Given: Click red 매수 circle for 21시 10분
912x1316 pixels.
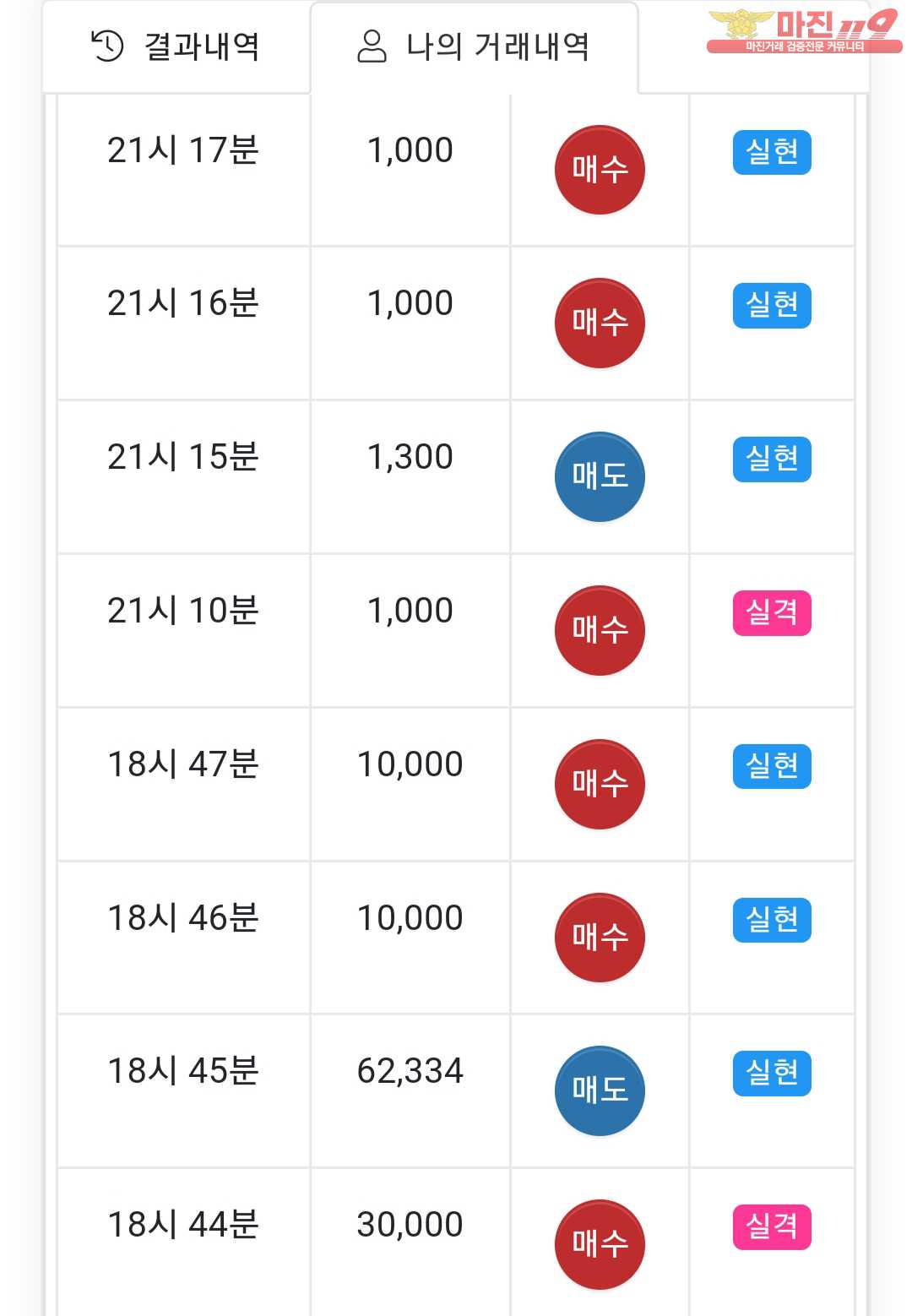Looking at the screenshot, I should 600,631.
